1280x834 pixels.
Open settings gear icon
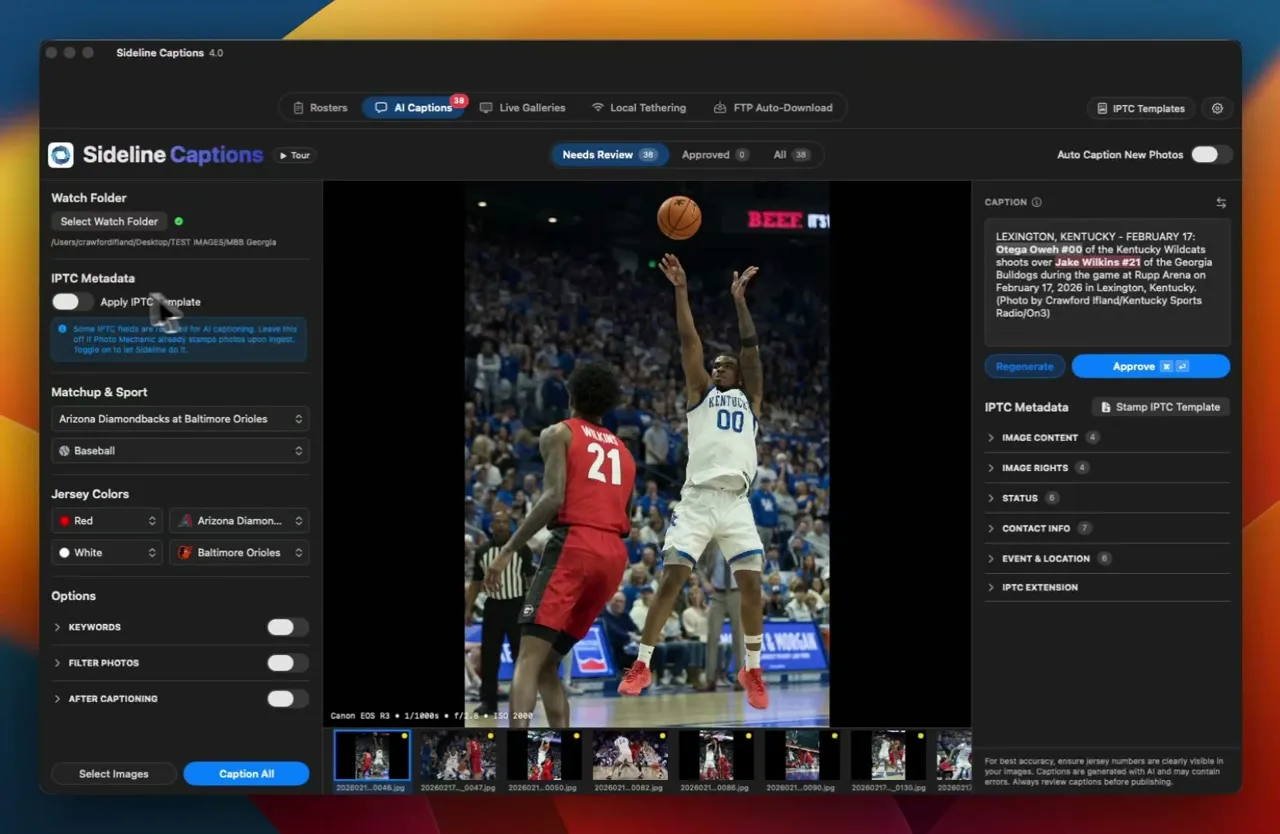coord(1217,109)
